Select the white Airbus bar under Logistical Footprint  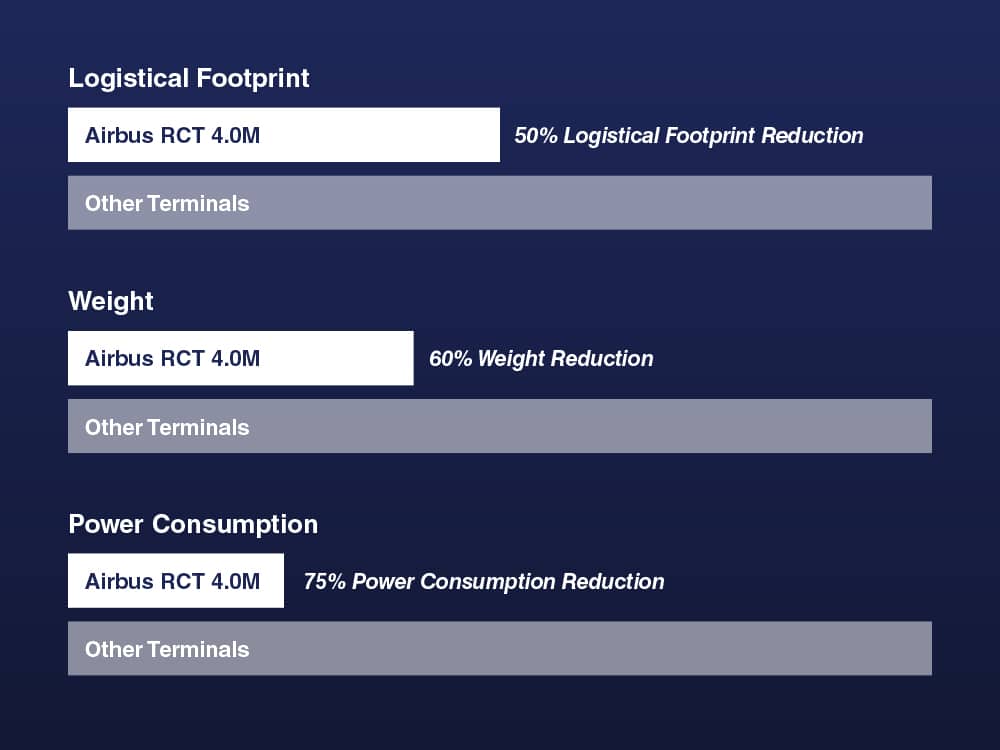tap(380, 135)
